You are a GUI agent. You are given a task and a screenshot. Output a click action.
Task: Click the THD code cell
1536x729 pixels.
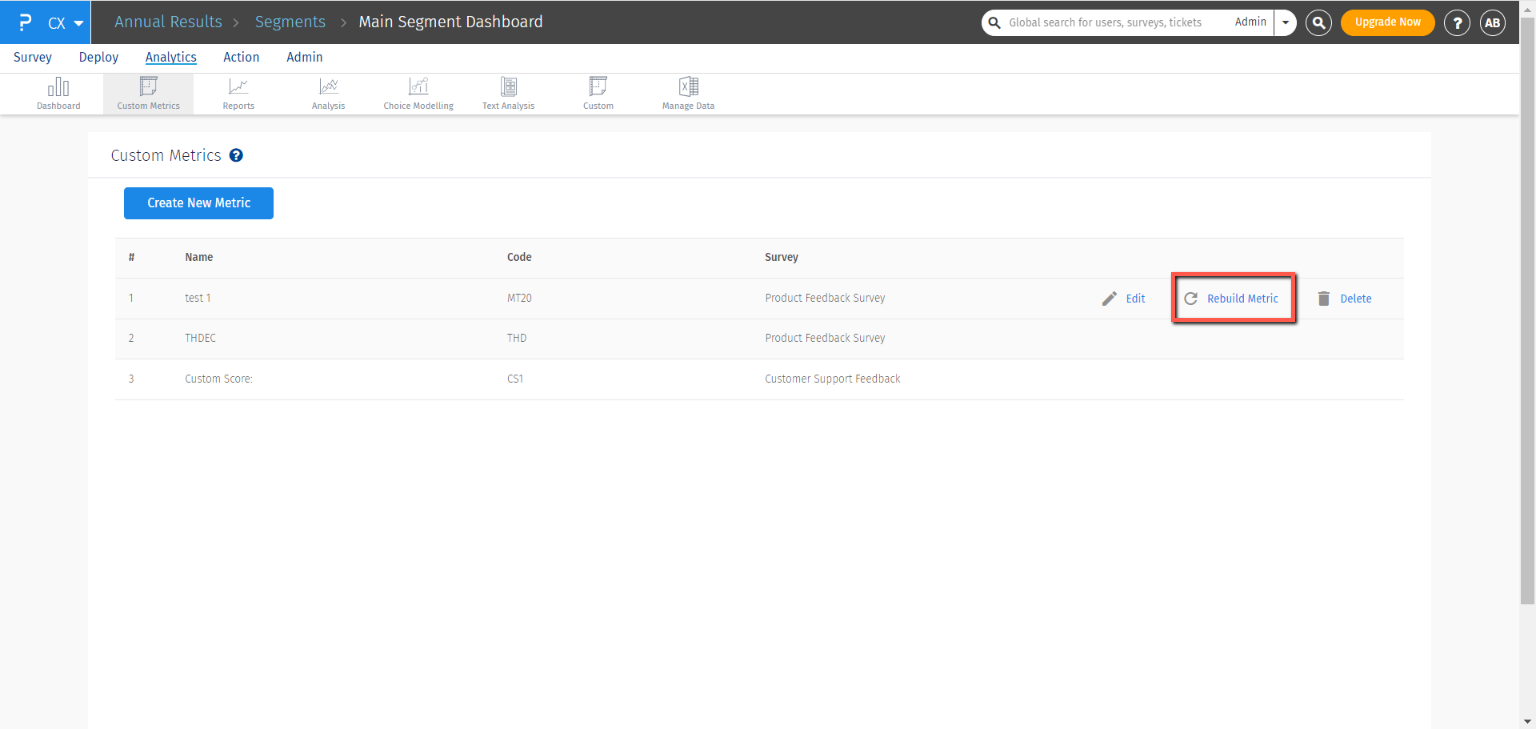tap(517, 338)
